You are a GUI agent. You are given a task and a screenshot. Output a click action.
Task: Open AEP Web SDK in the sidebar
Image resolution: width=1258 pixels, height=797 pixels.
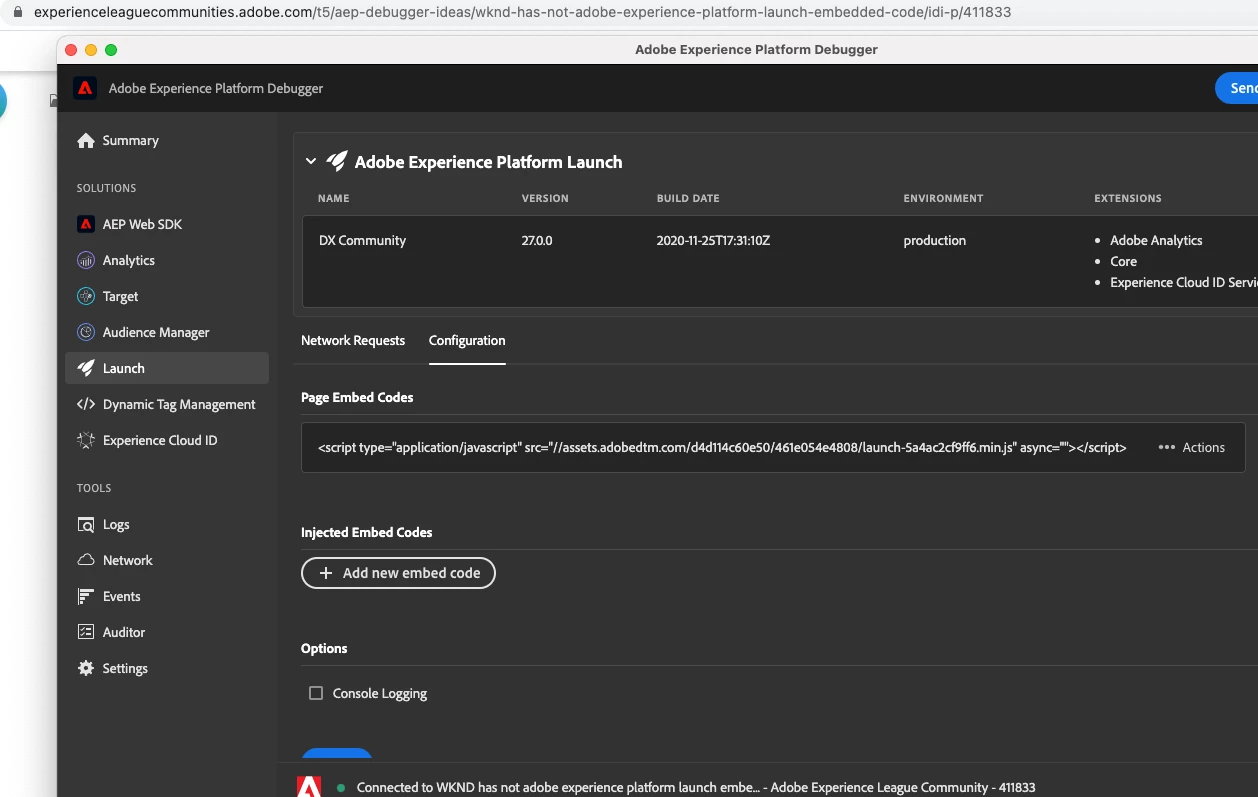pyautogui.click(x=167, y=225)
